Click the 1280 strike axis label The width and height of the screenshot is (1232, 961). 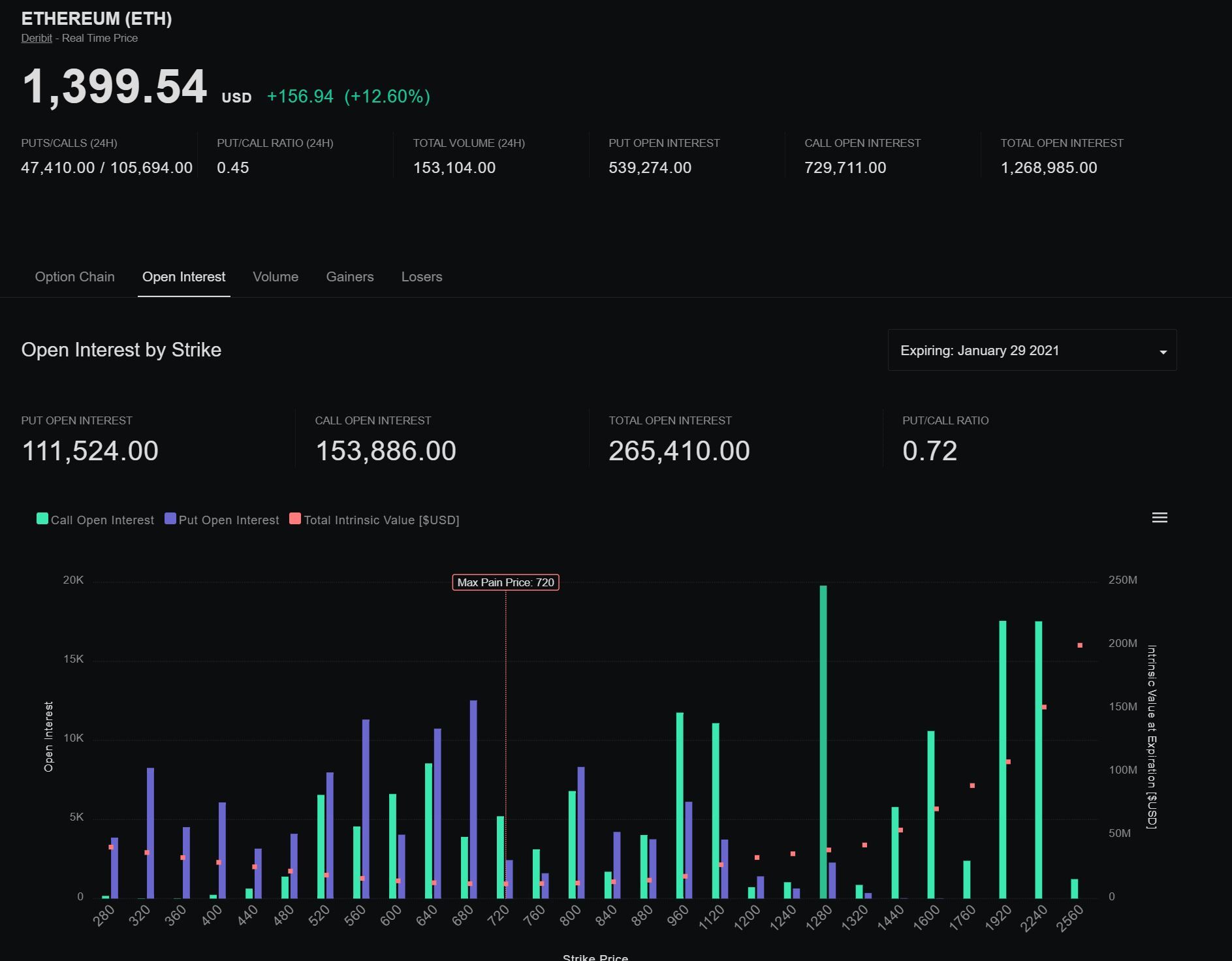(x=819, y=919)
